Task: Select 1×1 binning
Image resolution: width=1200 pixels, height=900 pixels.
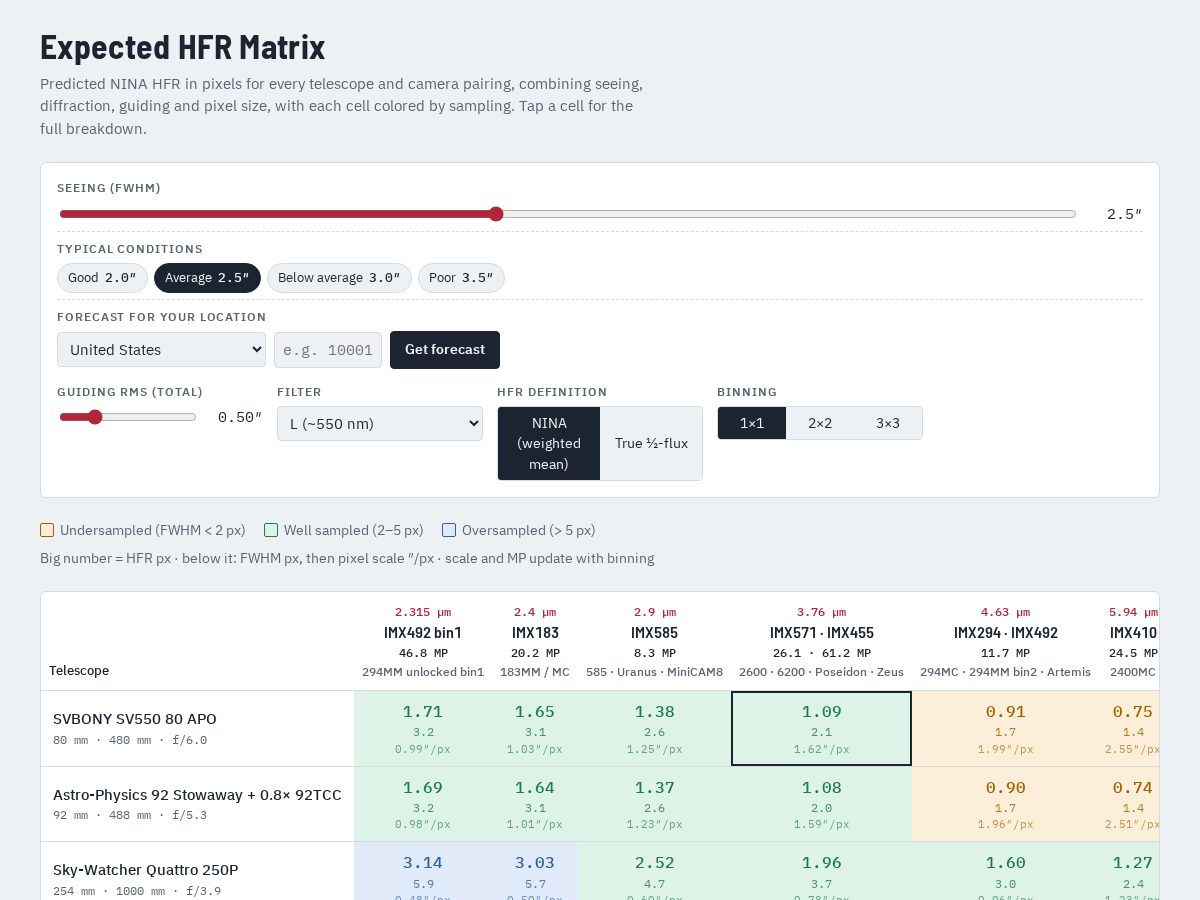Action: pos(752,423)
